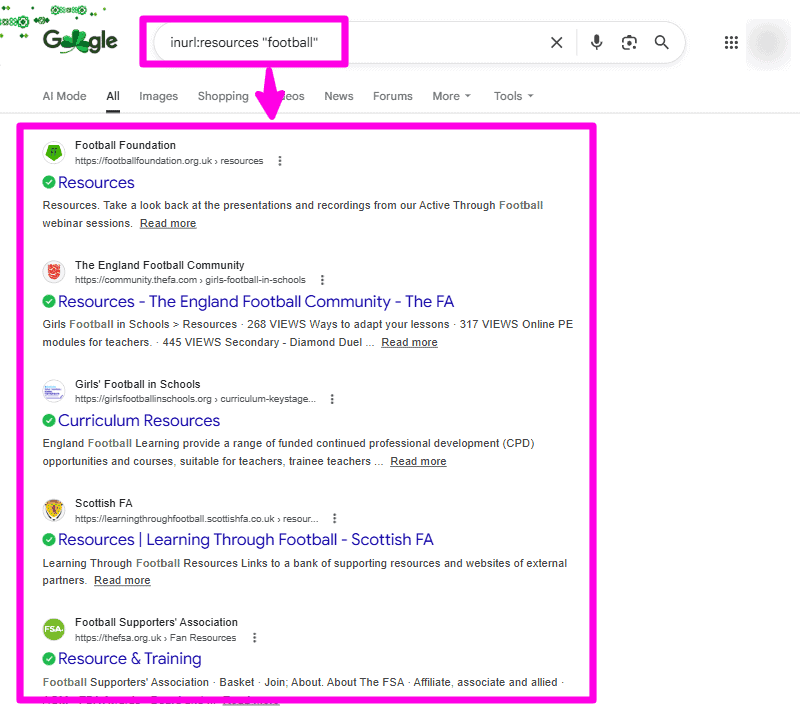
Task: Open more options for Scottish FA result
Action: [335, 518]
